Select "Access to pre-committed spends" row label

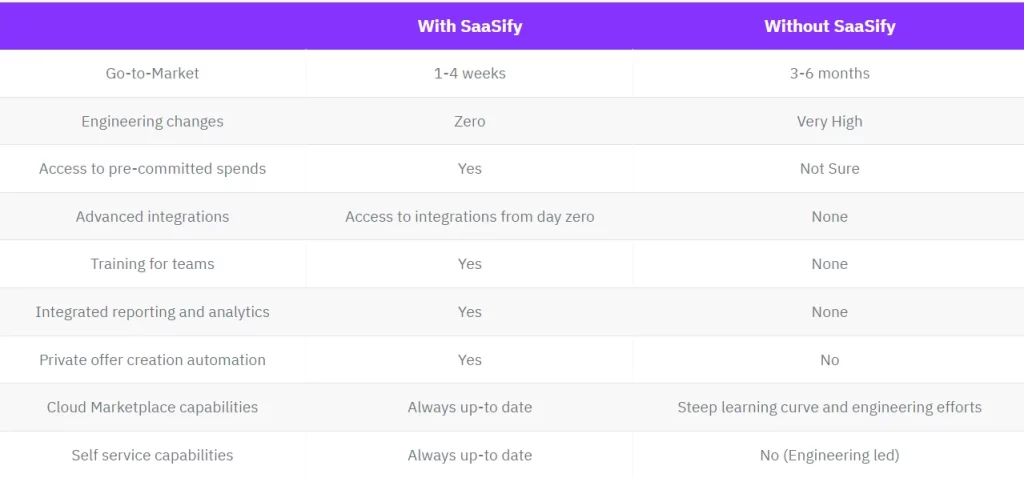click(x=153, y=169)
